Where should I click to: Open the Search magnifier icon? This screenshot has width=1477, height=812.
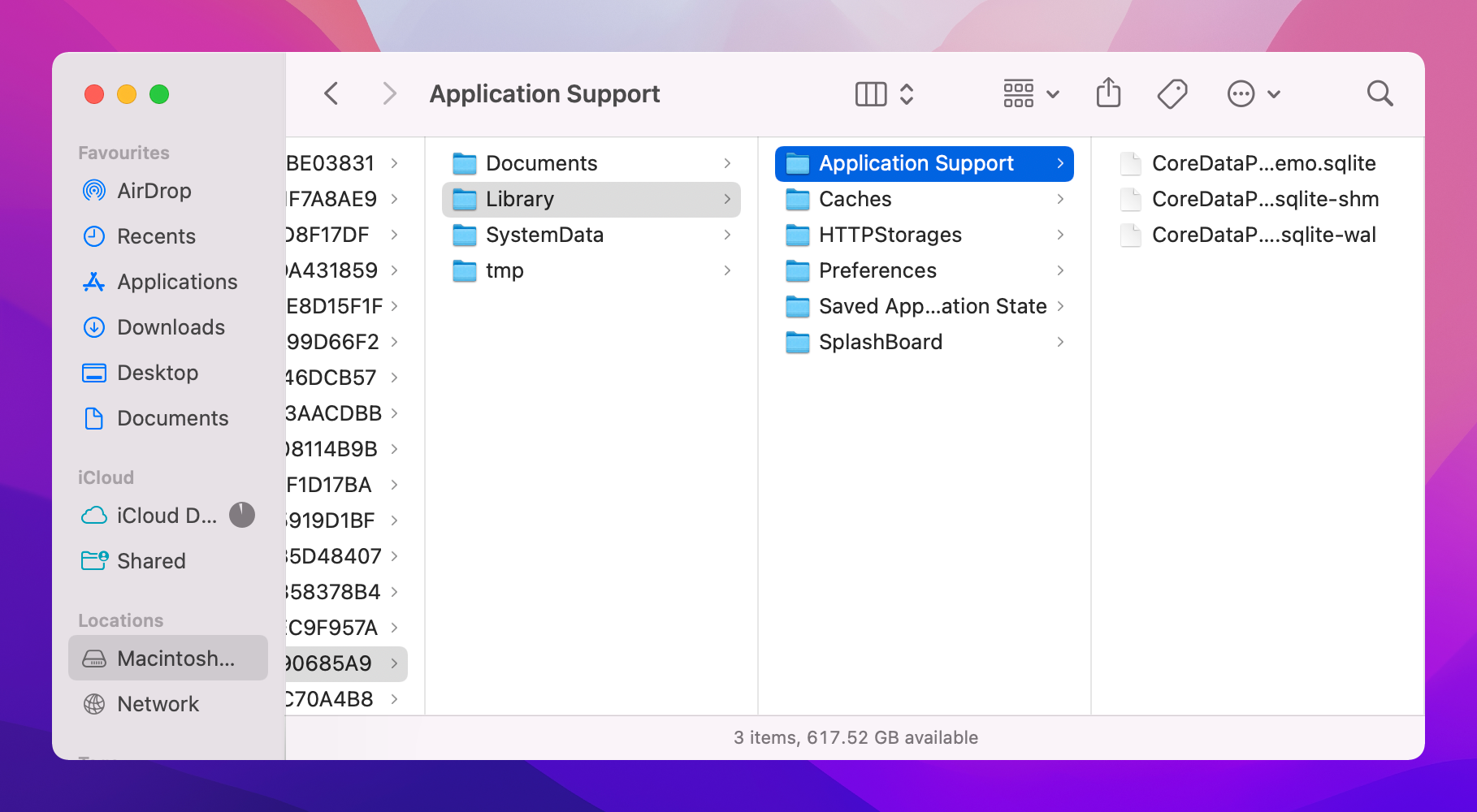(x=1379, y=93)
